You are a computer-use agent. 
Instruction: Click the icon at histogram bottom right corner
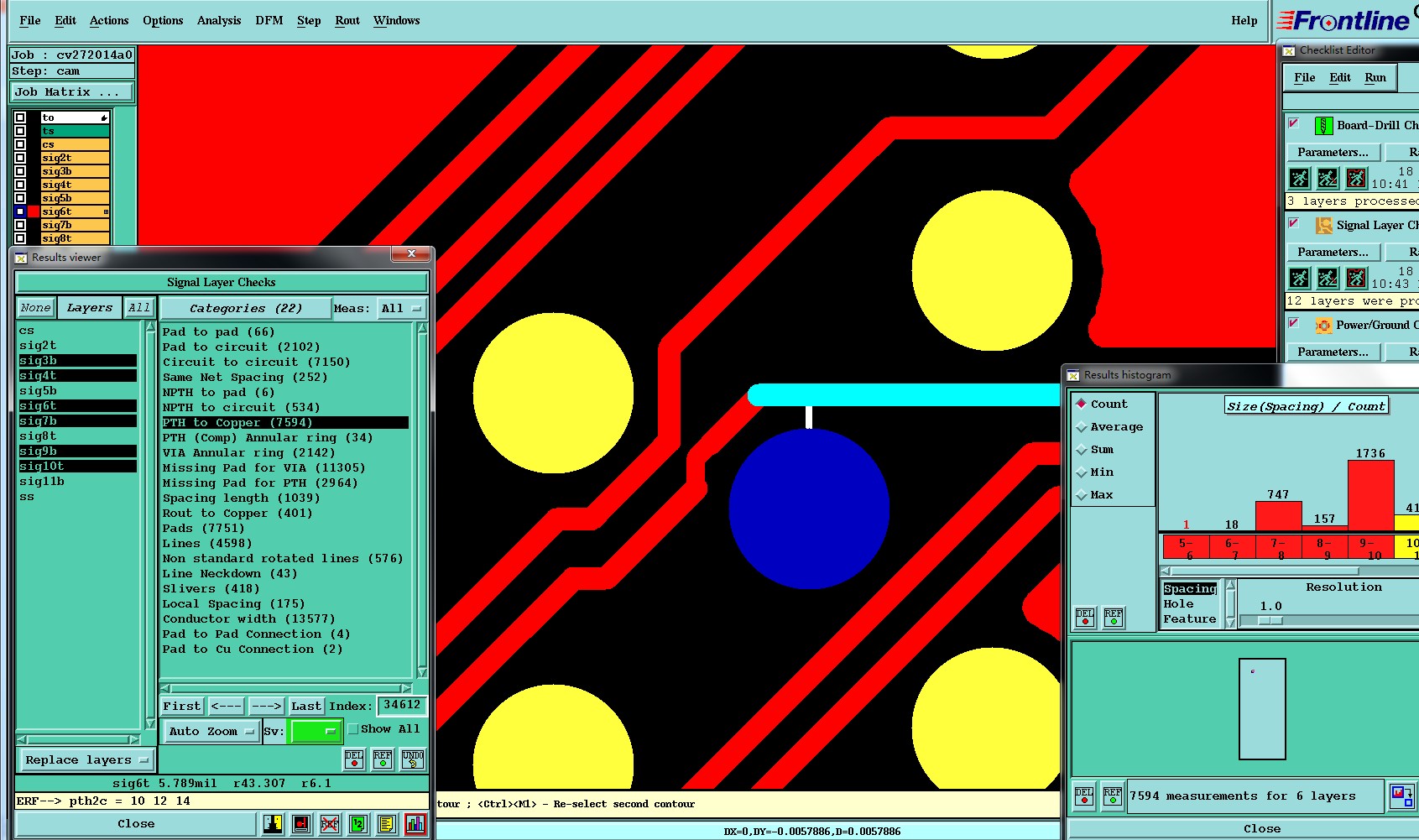(x=1402, y=796)
